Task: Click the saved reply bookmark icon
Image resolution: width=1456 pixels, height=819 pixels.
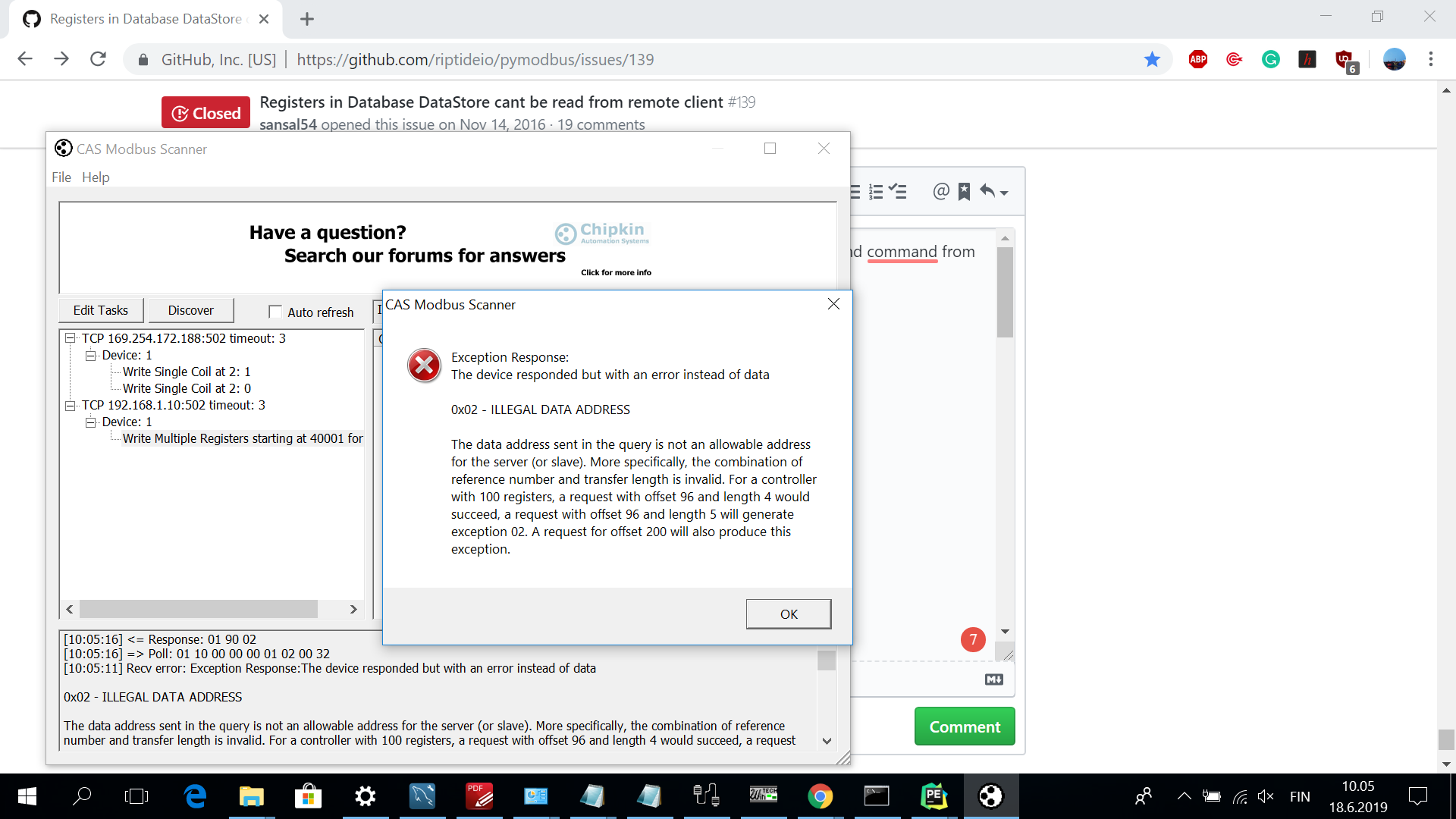Action: coord(964,191)
